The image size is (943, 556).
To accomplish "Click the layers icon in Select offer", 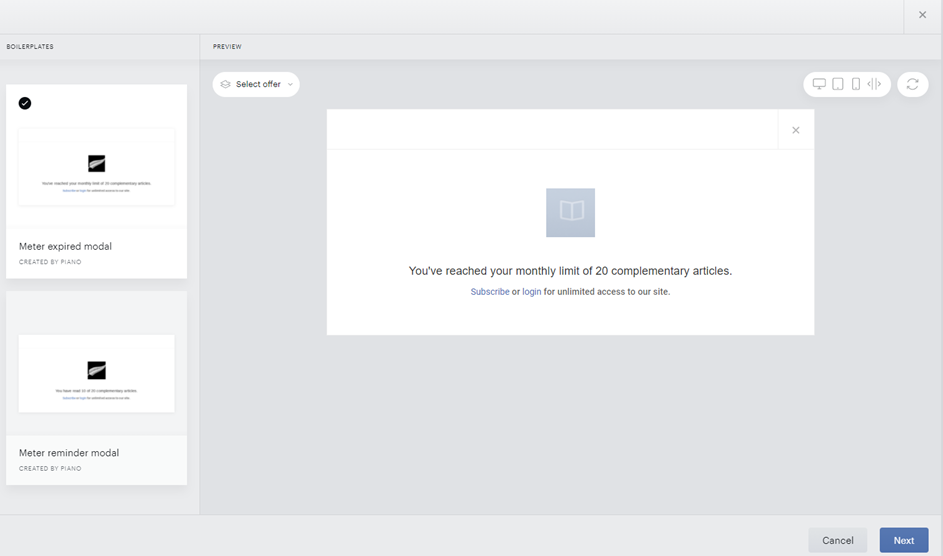I will (226, 84).
